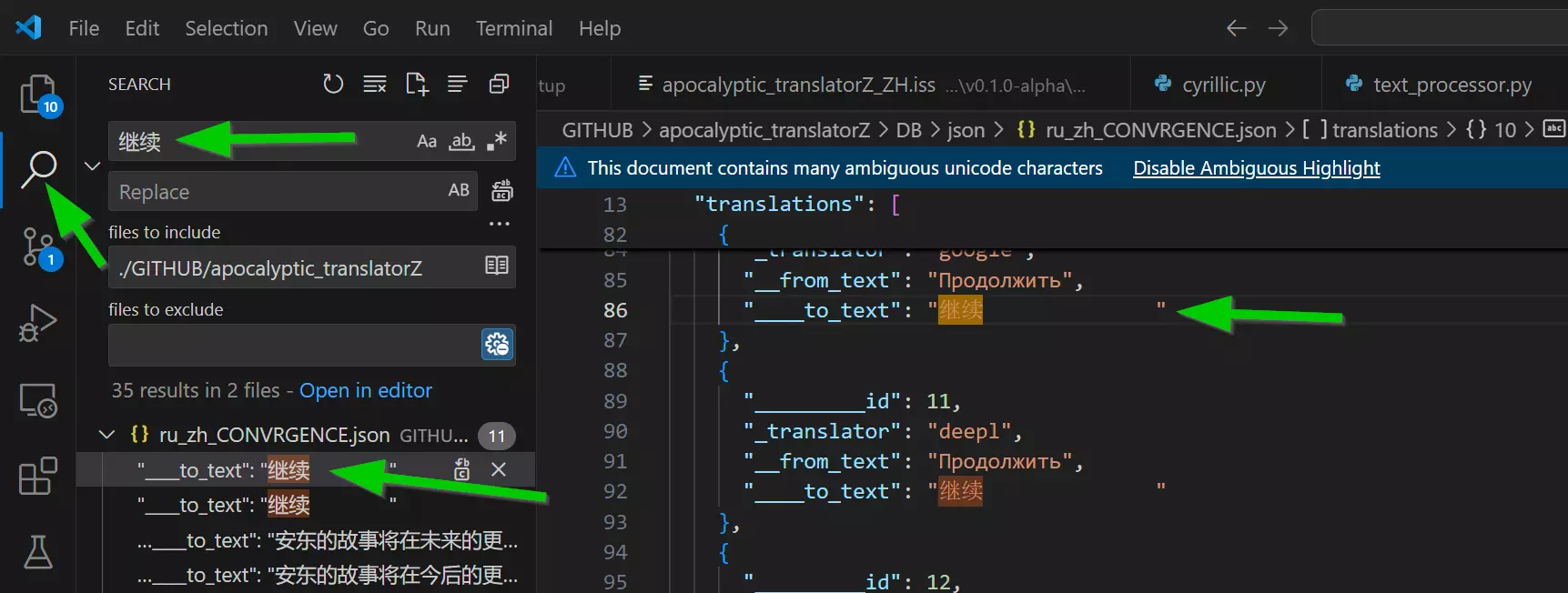The height and width of the screenshot is (593, 1568).
Task: Open the Terminal menu
Action: coord(513,28)
